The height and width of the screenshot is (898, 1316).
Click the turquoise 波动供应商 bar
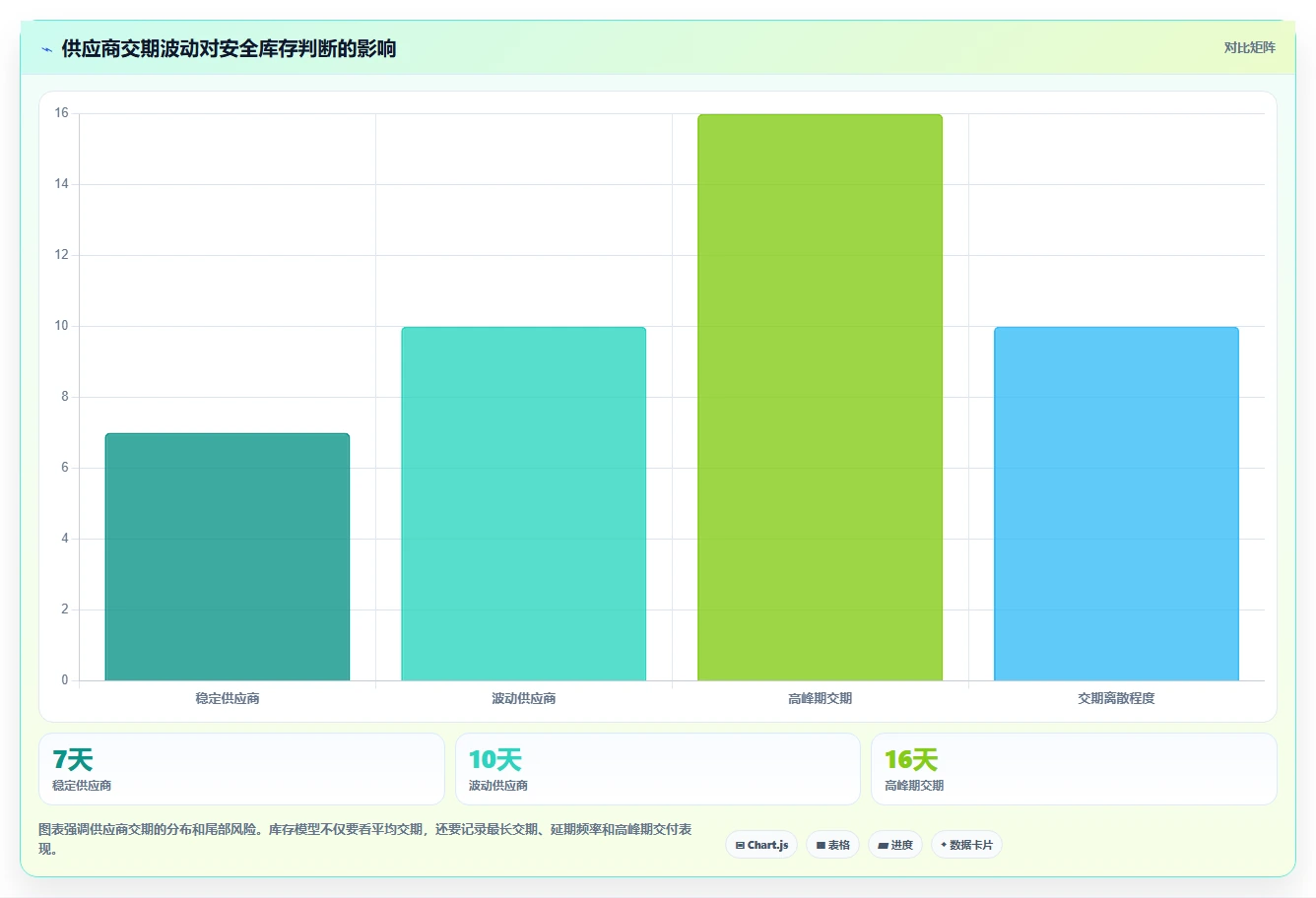pos(523,503)
